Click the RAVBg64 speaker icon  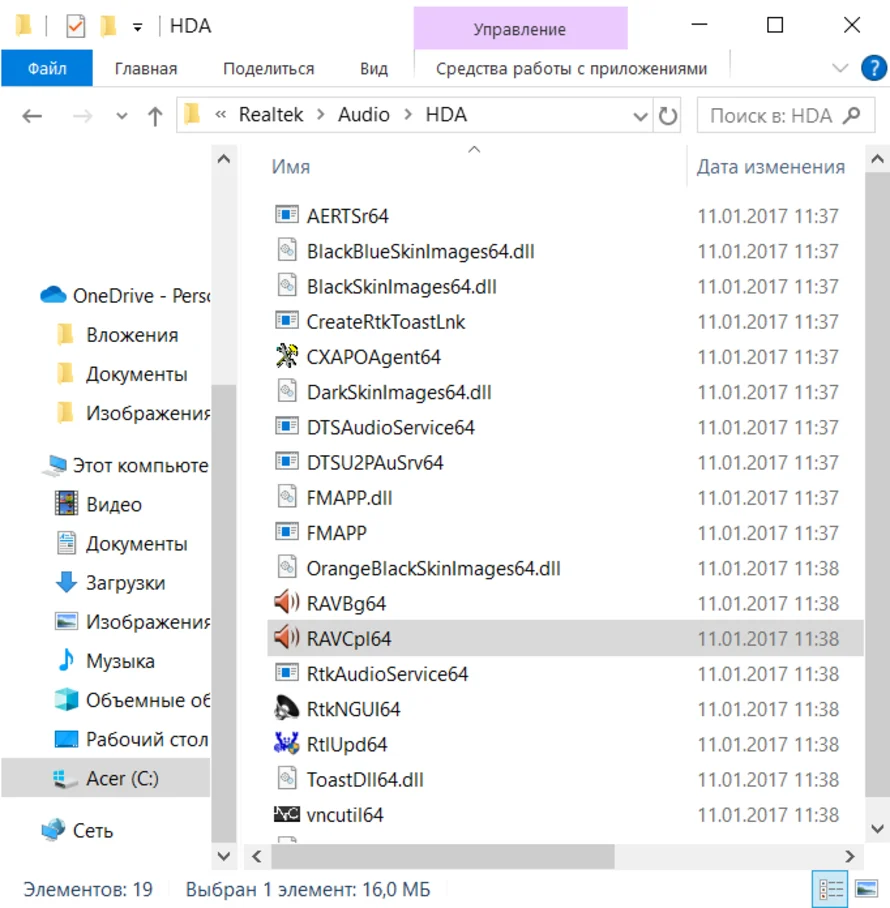(x=287, y=603)
